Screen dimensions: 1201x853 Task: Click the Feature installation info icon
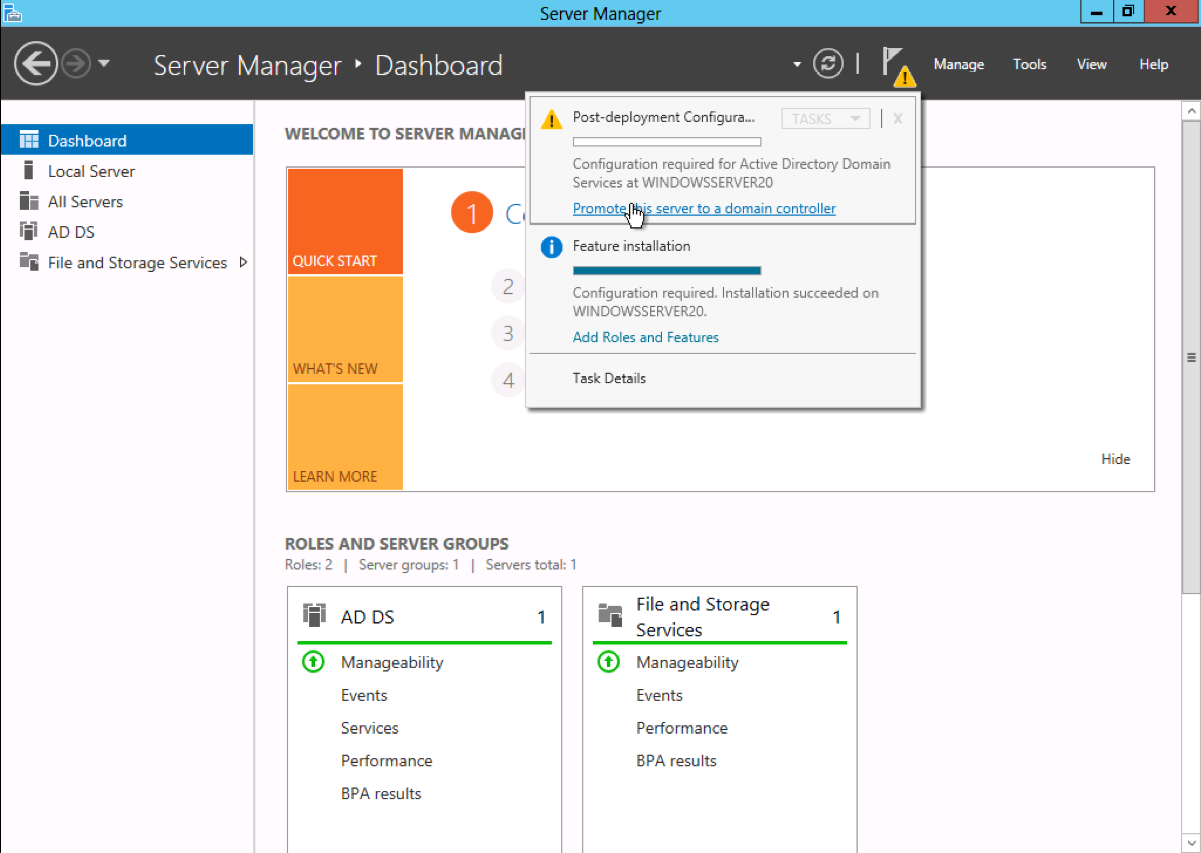coord(551,247)
